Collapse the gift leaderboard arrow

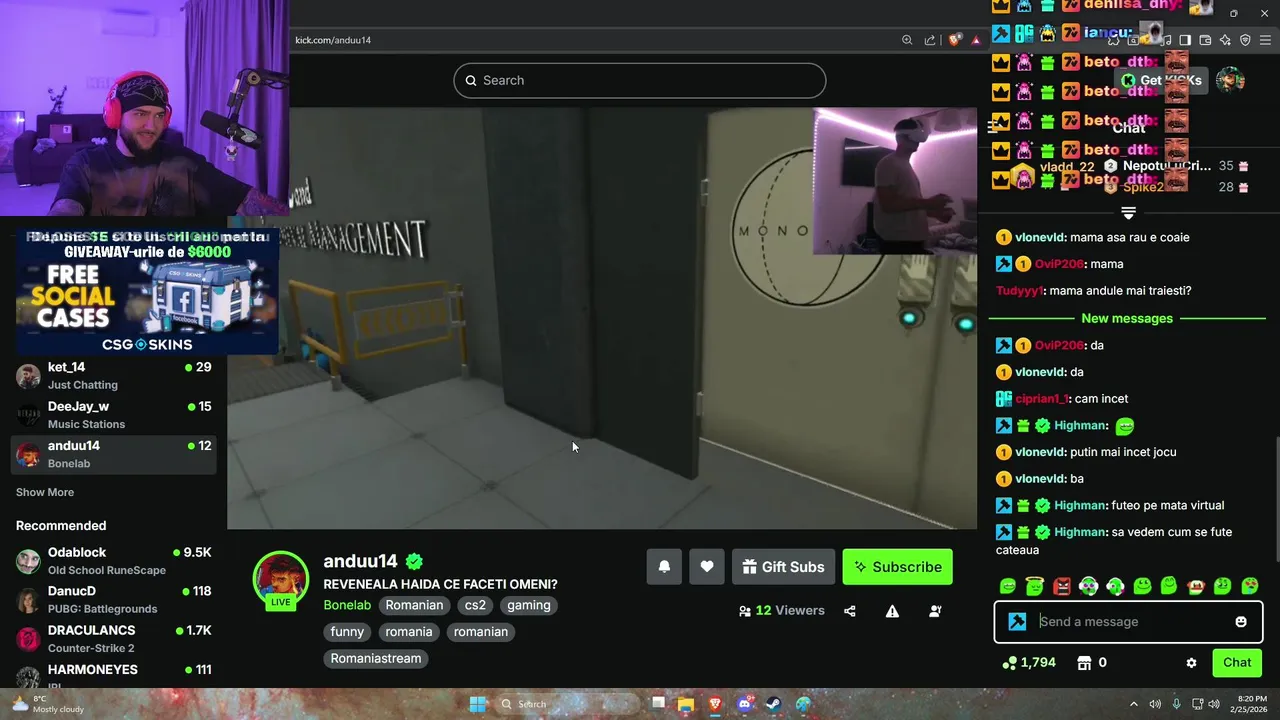click(1128, 213)
